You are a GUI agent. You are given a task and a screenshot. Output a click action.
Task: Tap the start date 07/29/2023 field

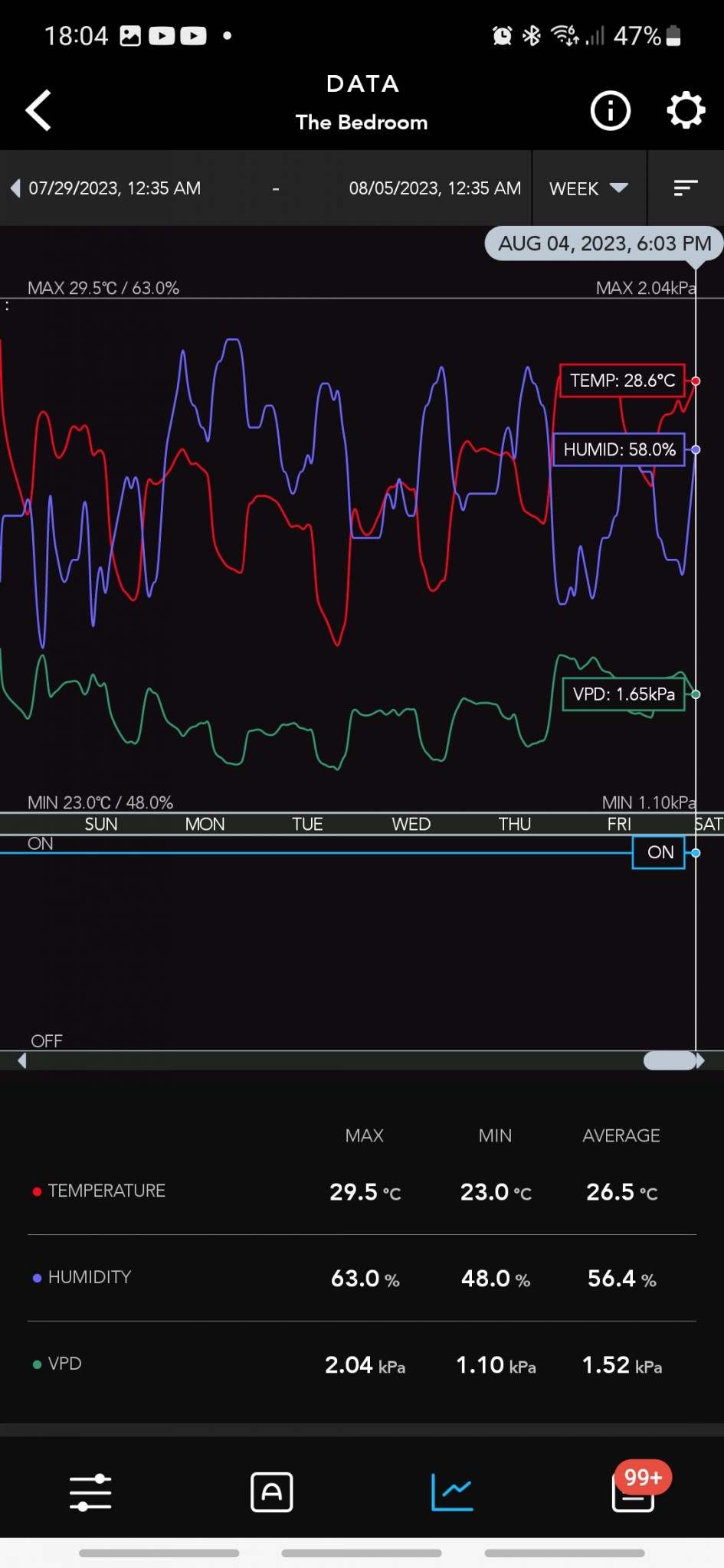[x=115, y=188]
